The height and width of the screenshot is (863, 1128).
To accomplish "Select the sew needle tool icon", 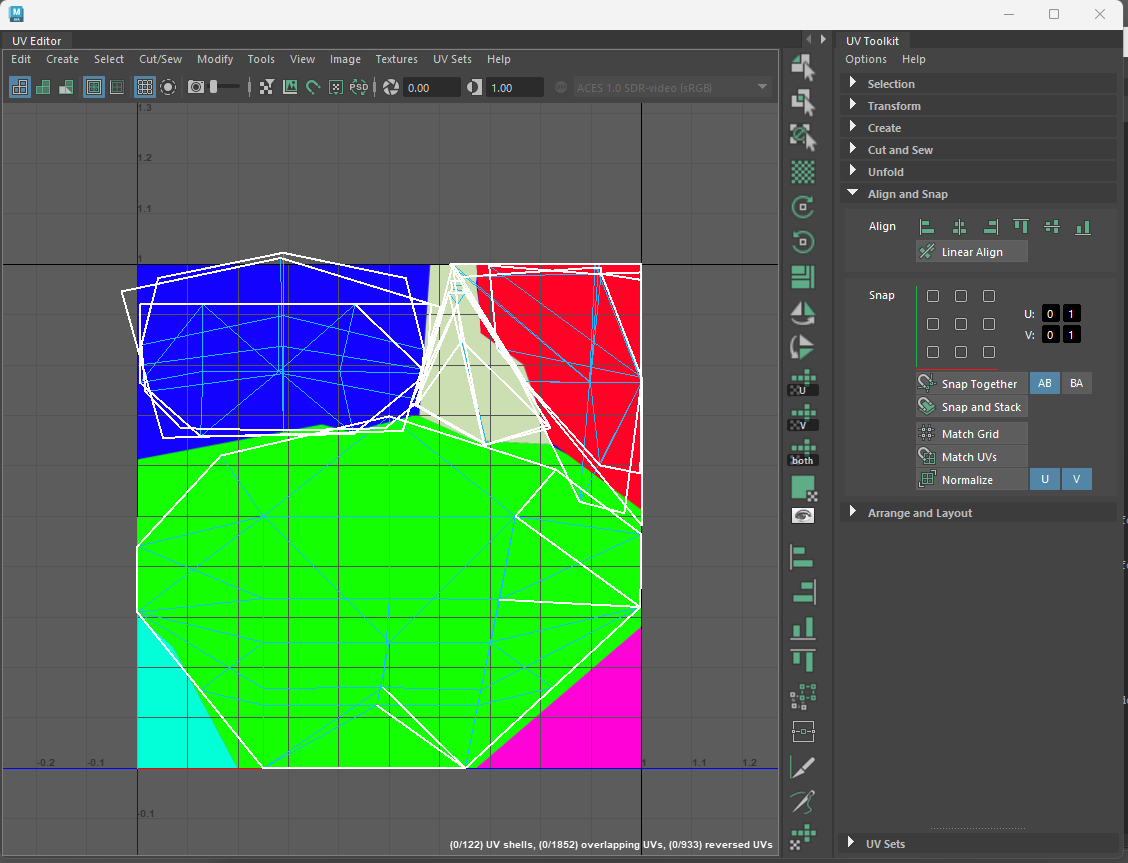I will (802, 801).
